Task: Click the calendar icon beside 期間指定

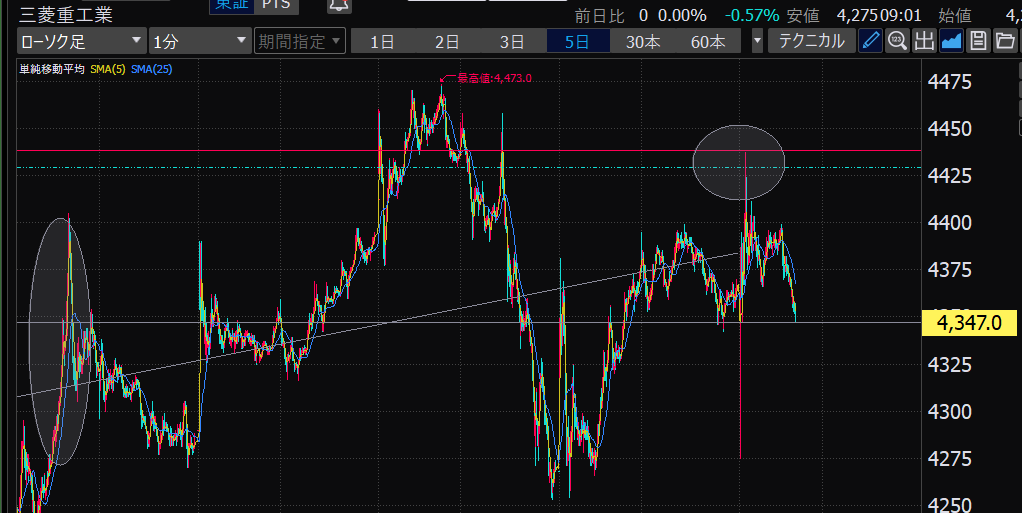Action: tap(337, 41)
